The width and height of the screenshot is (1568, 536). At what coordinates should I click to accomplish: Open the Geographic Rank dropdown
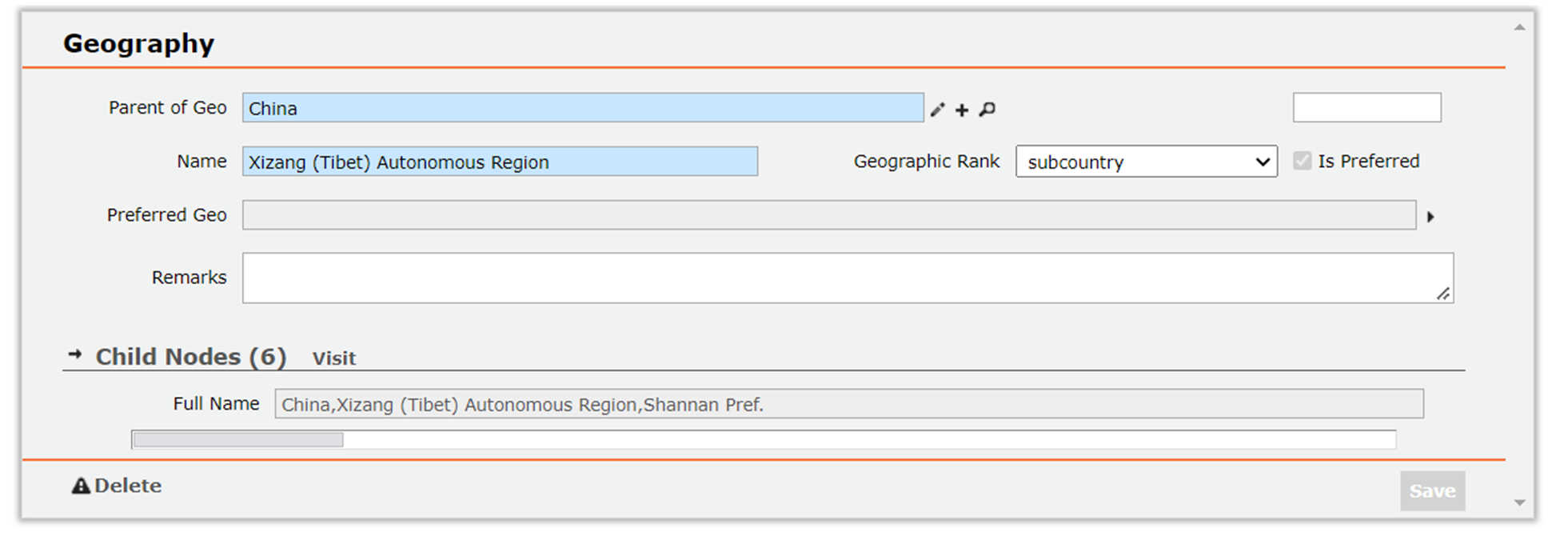tap(1261, 162)
